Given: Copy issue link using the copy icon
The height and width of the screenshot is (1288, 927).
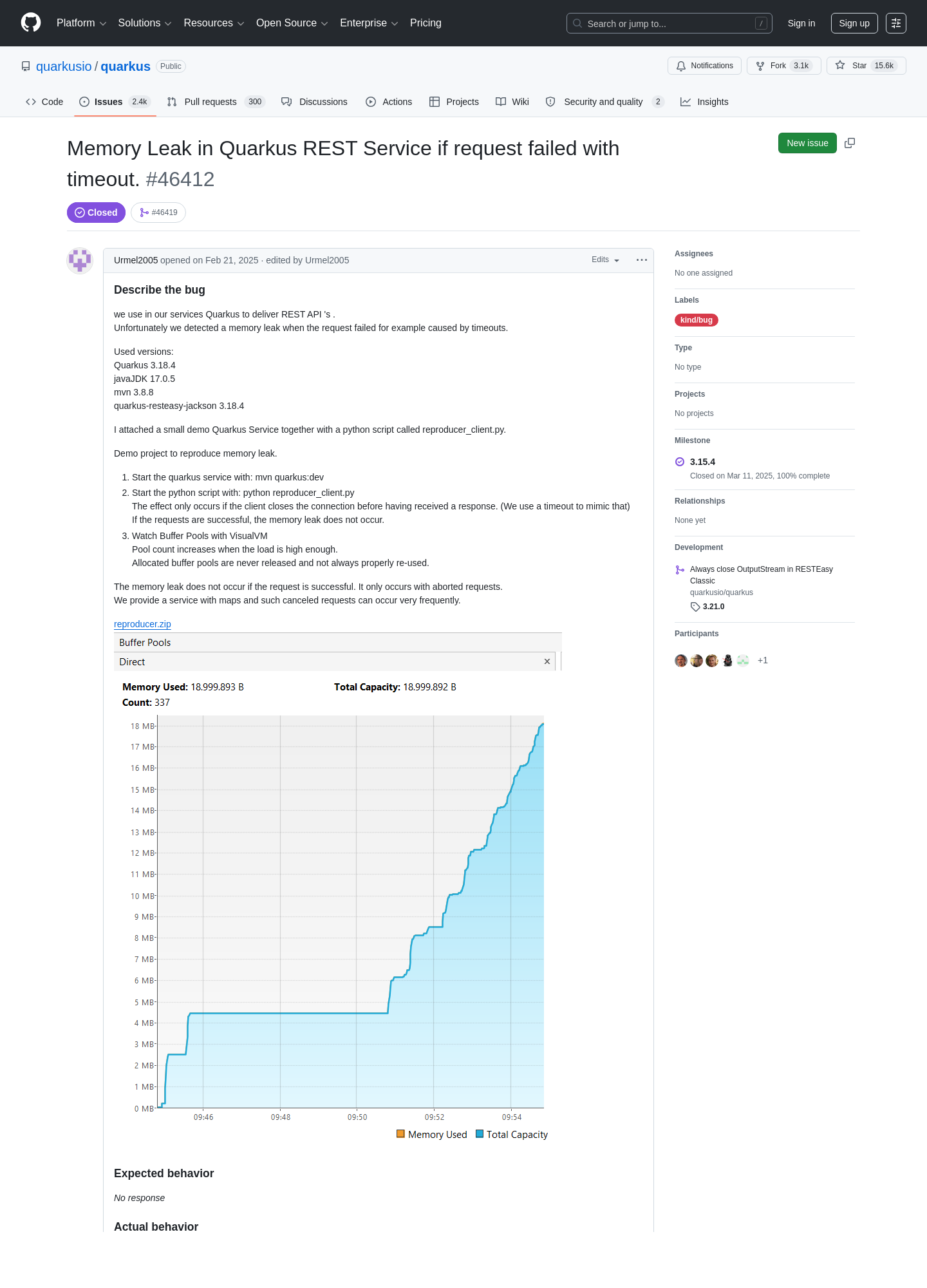Looking at the screenshot, I should tap(850, 143).
